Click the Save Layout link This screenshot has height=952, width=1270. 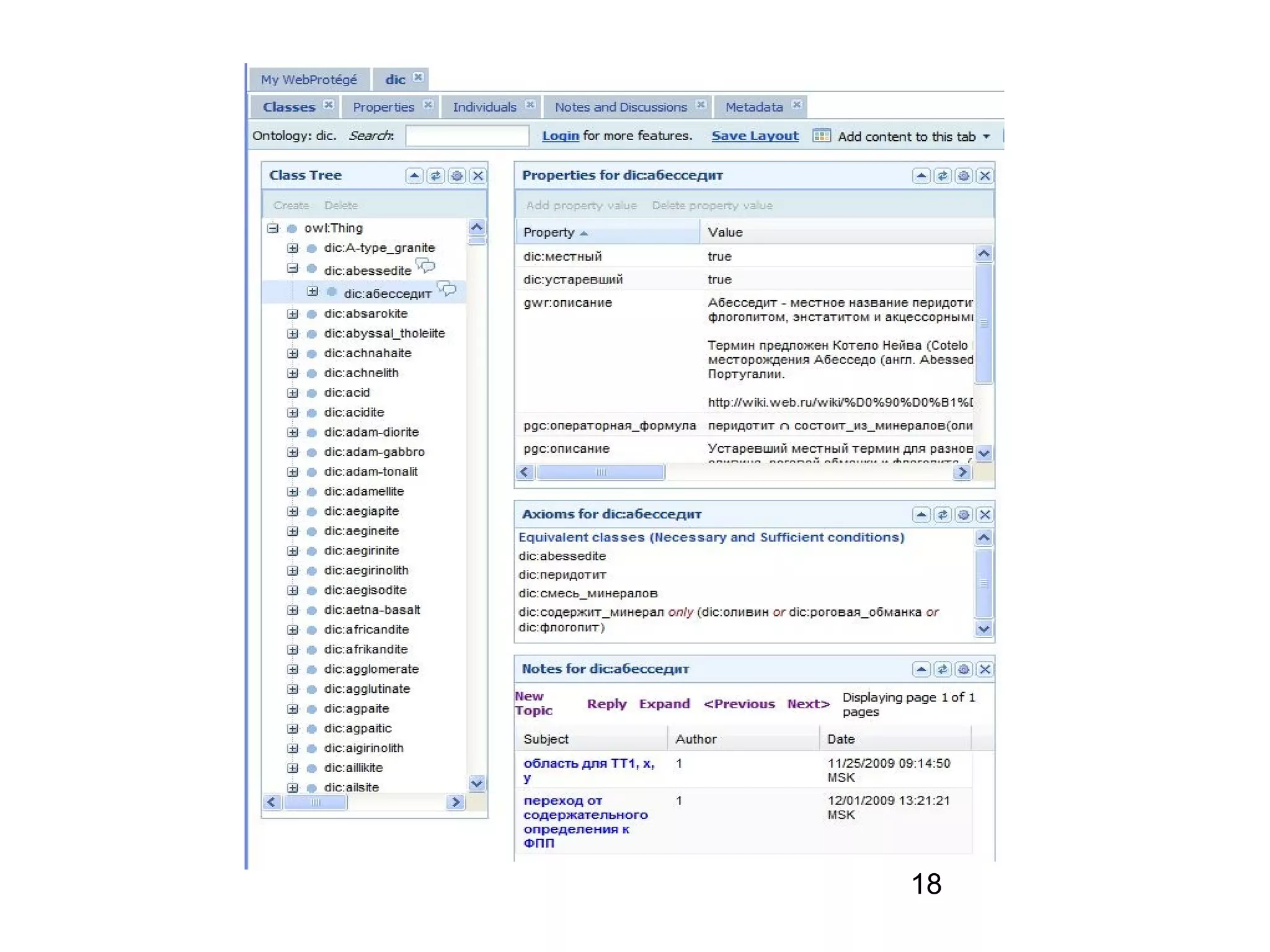coord(755,136)
